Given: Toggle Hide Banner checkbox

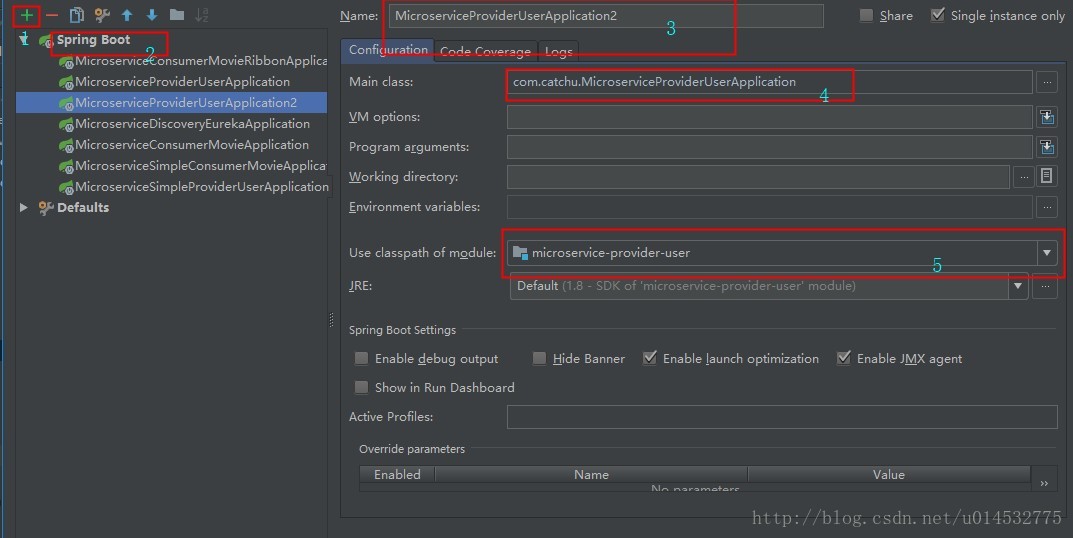Looking at the screenshot, I should (539, 359).
